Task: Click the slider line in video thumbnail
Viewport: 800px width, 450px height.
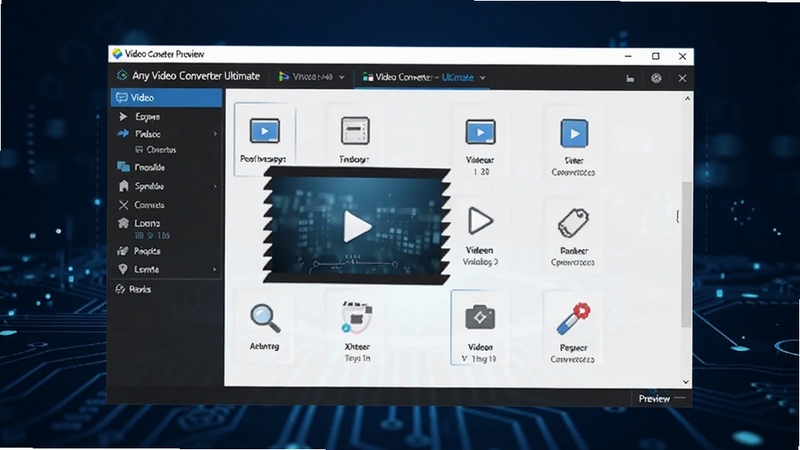Action: [x=356, y=264]
